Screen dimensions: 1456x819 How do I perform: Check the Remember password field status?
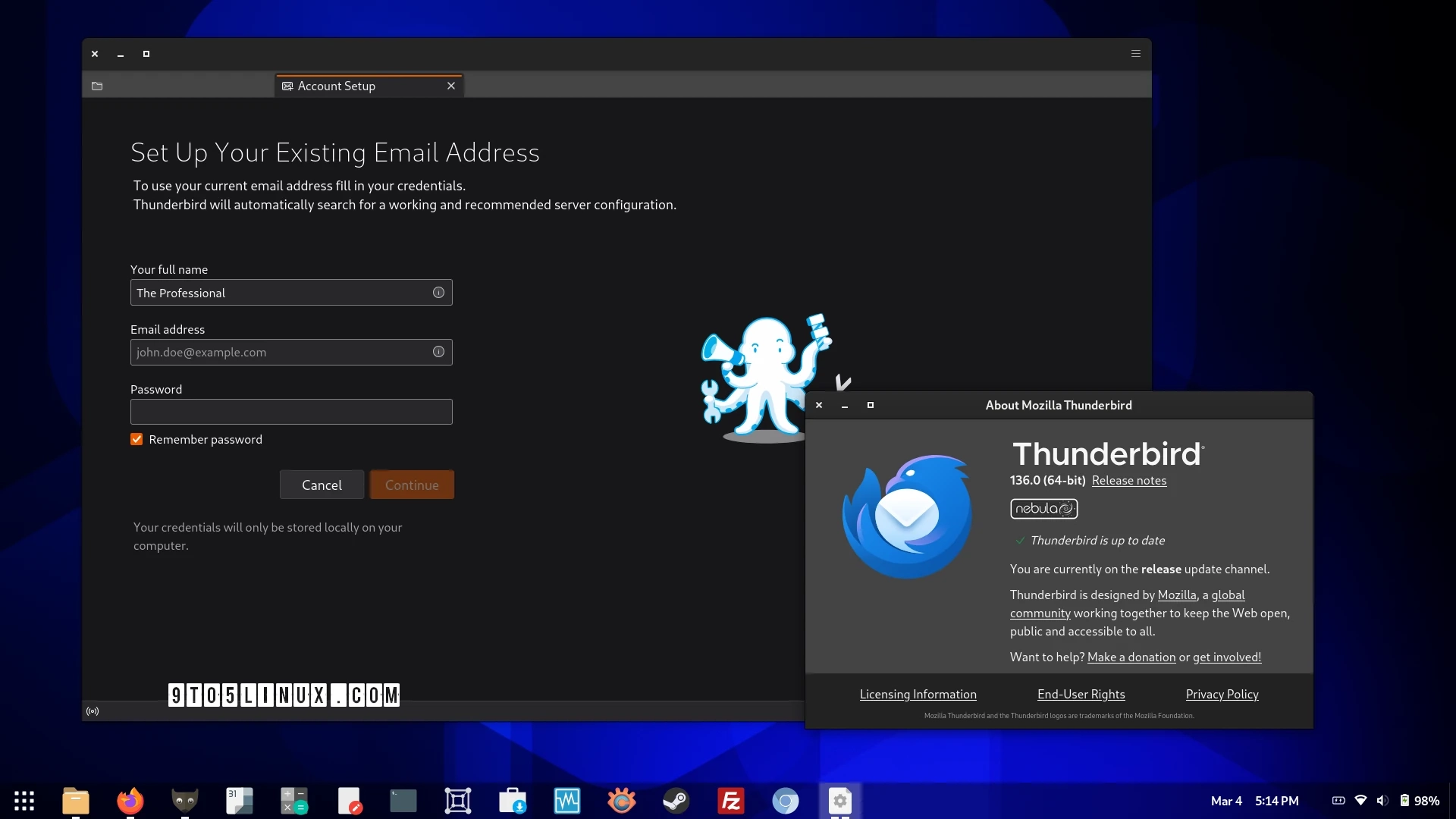tap(136, 439)
